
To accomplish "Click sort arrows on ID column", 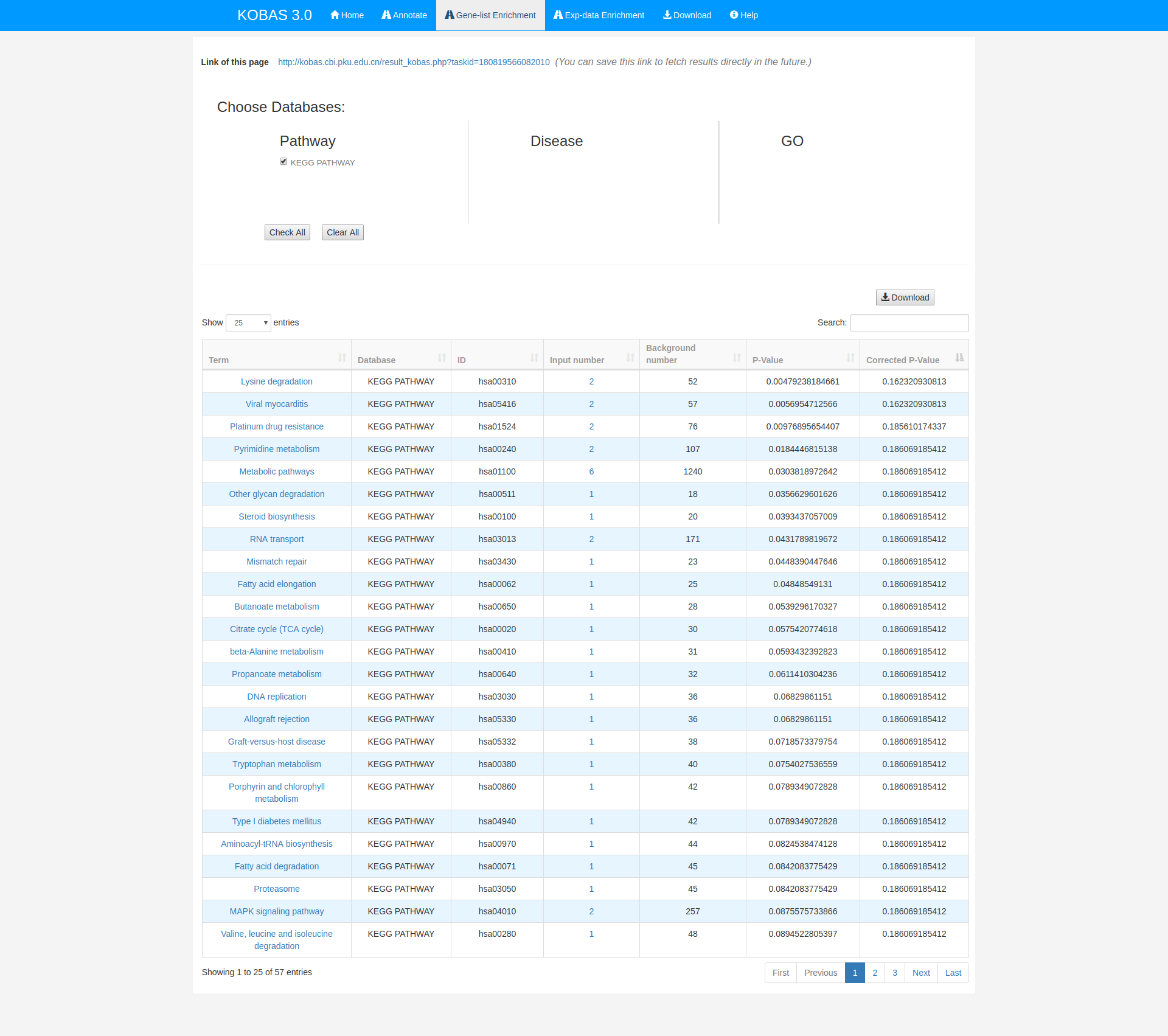I will pos(534,358).
